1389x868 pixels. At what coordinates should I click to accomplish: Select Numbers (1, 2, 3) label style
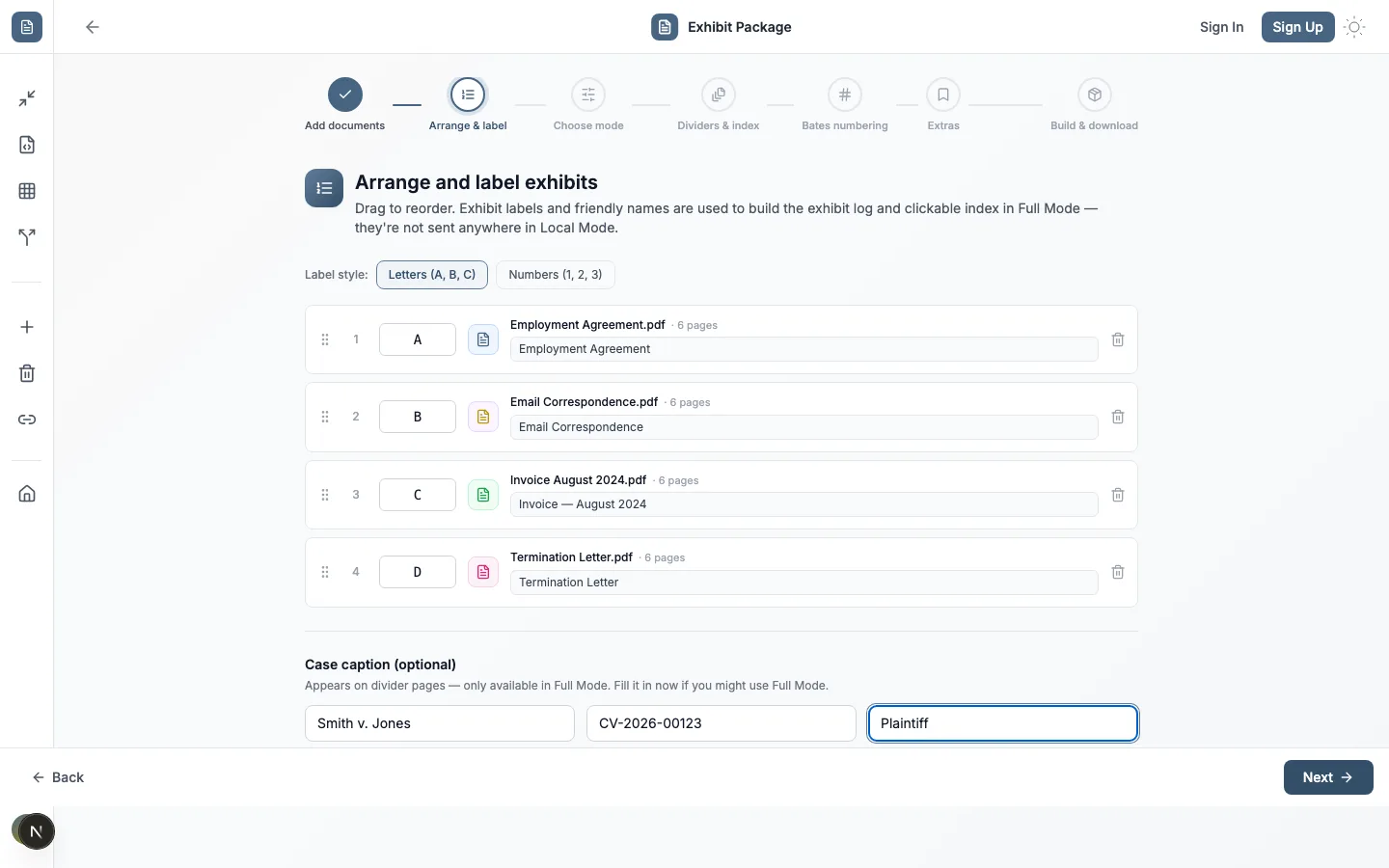(556, 275)
